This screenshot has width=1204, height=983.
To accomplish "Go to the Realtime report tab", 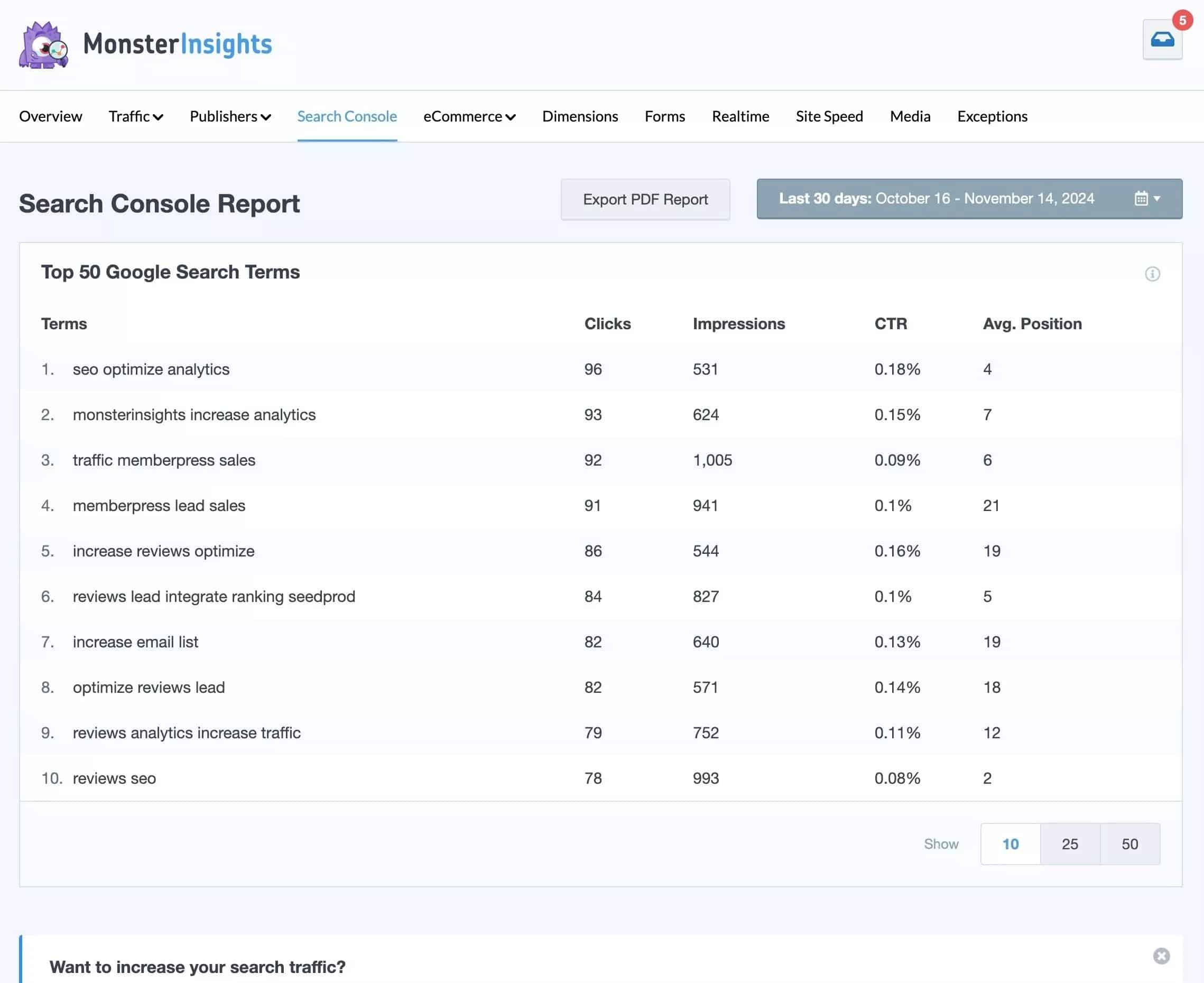I will (x=739, y=117).
